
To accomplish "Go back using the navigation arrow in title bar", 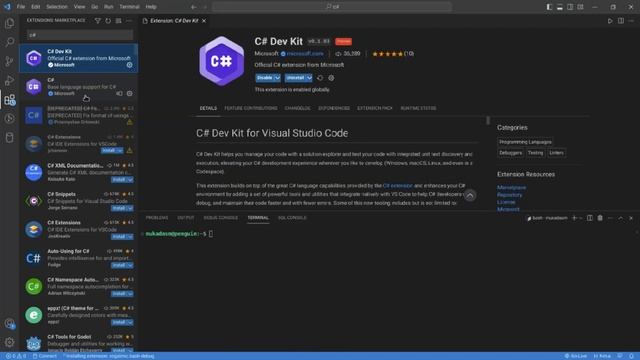I will pos(193,7).
